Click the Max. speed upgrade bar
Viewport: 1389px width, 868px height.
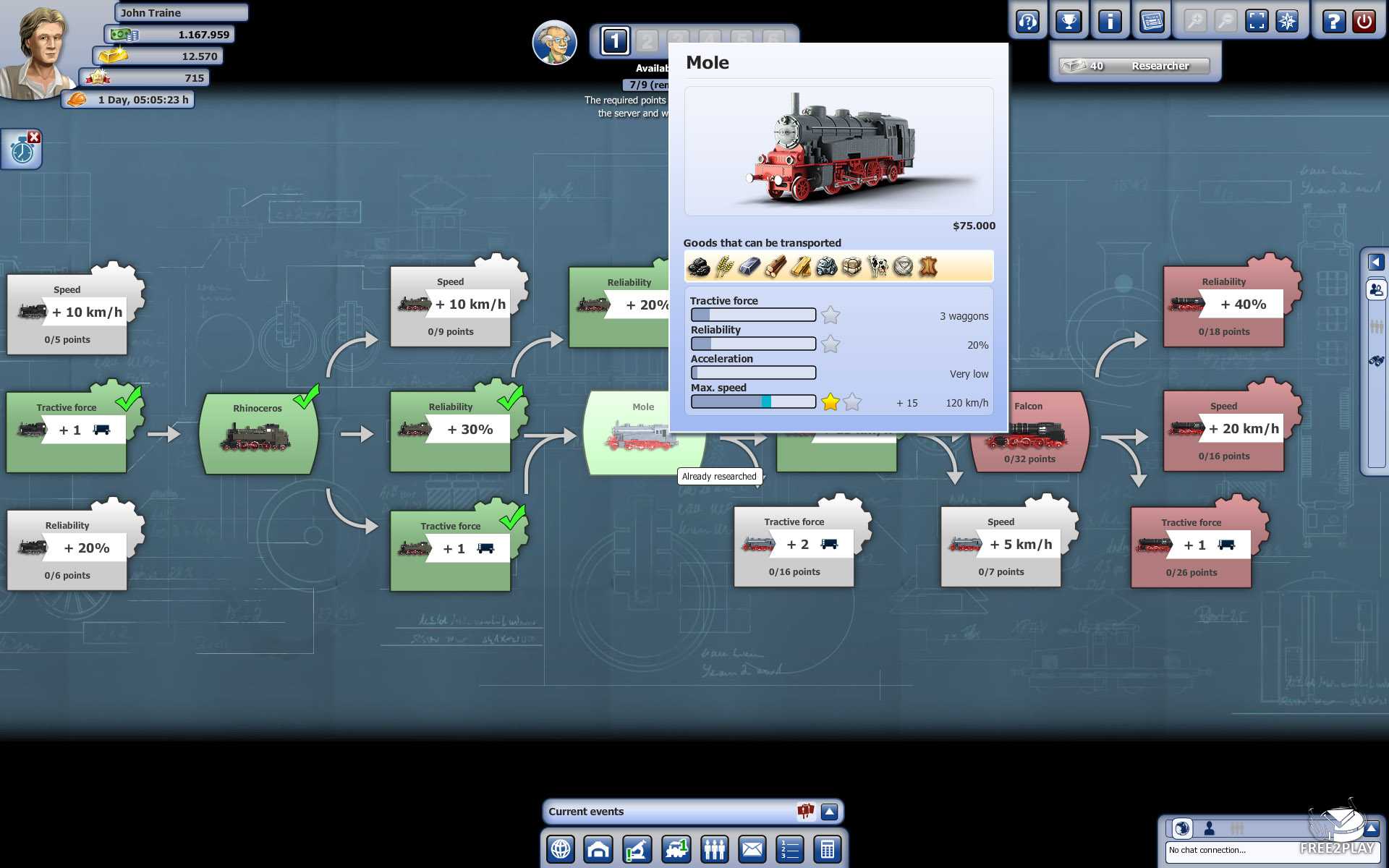pyautogui.click(x=753, y=401)
